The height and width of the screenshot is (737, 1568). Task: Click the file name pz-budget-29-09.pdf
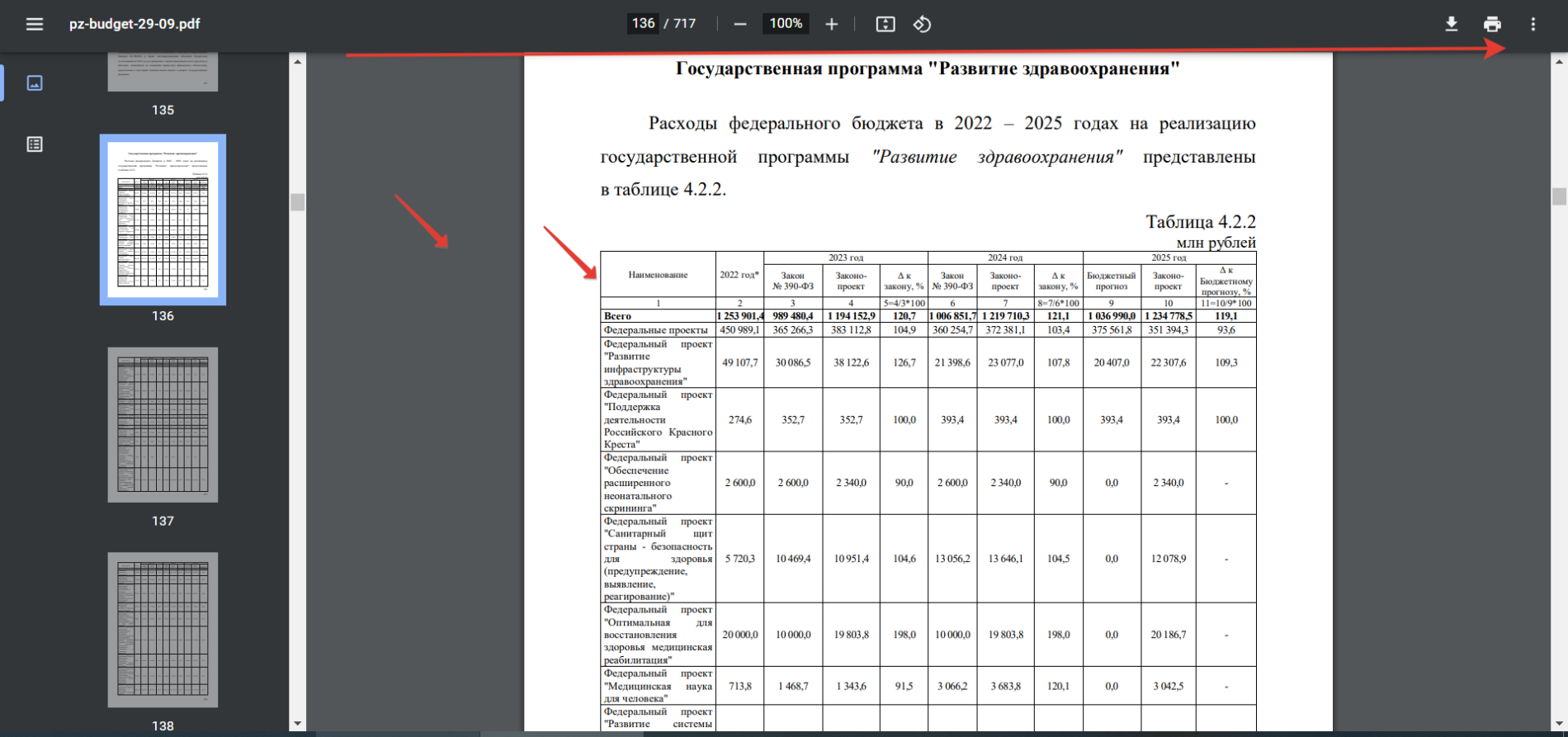click(135, 24)
